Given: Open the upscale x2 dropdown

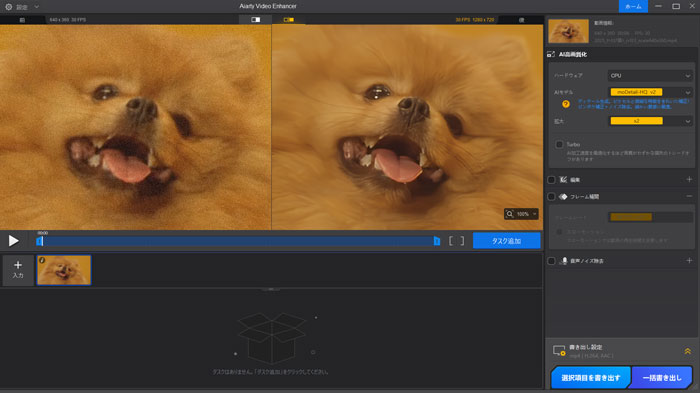Looking at the screenshot, I should pyautogui.click(x=650, y=121).
